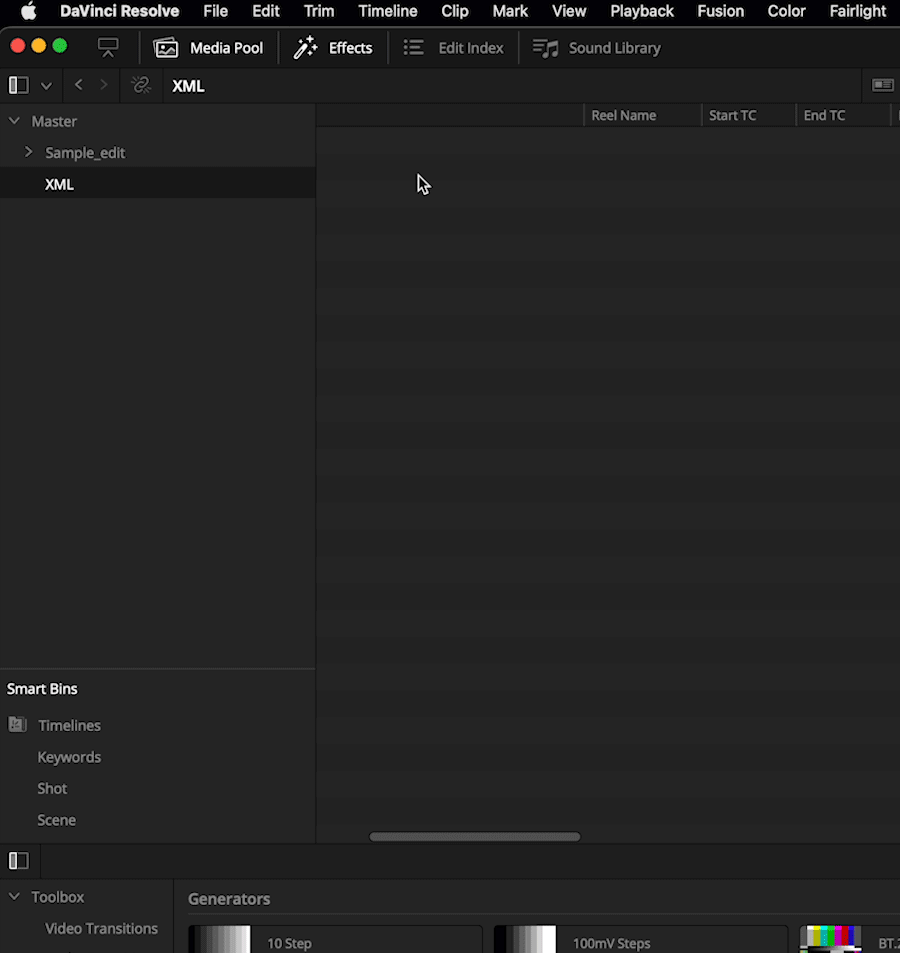This screenshot has width=900, height=953.
Task: Toggle the Media Pool panel
Action: click(208, 48)
